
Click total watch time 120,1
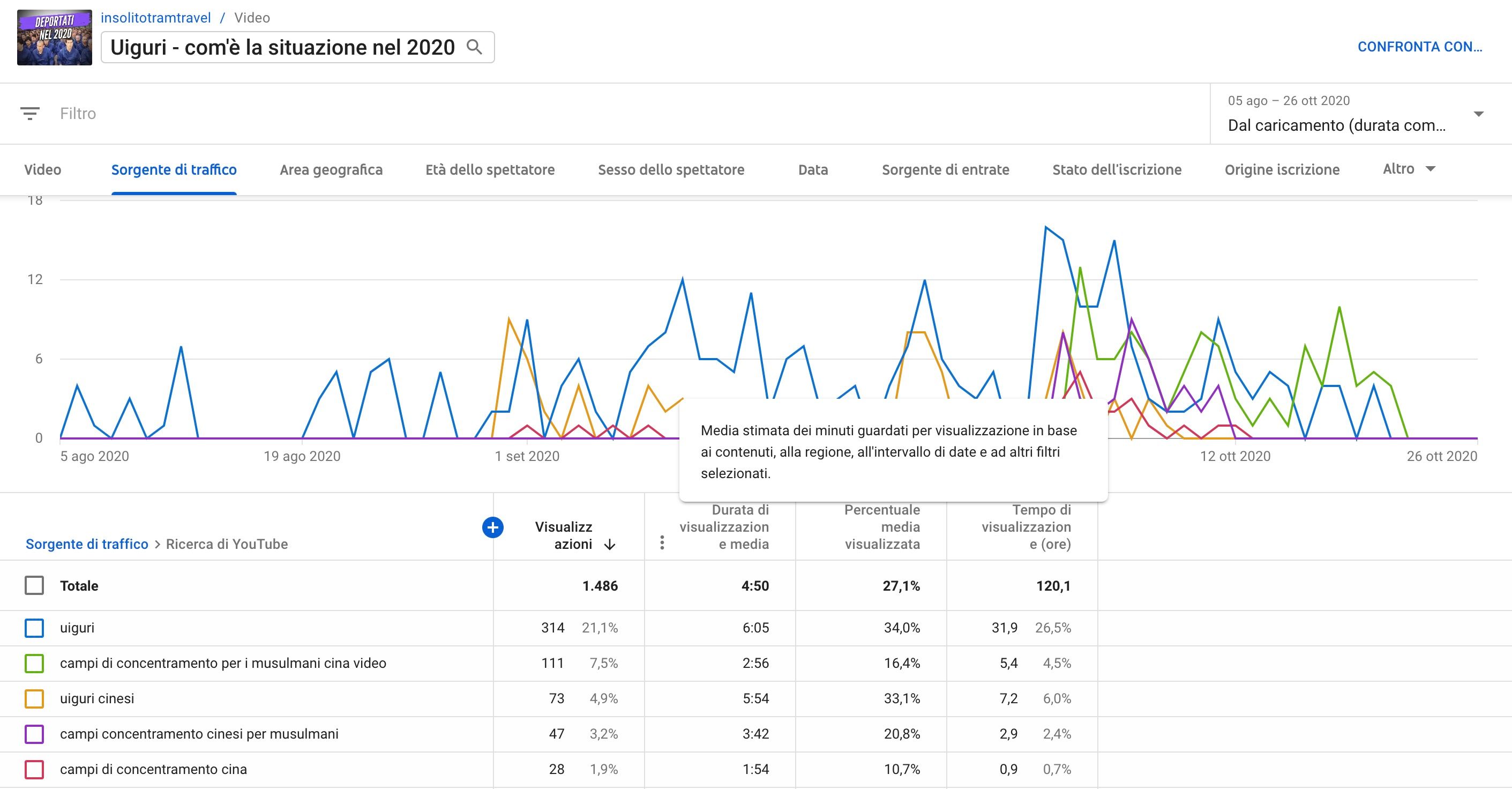point(1053,586)
